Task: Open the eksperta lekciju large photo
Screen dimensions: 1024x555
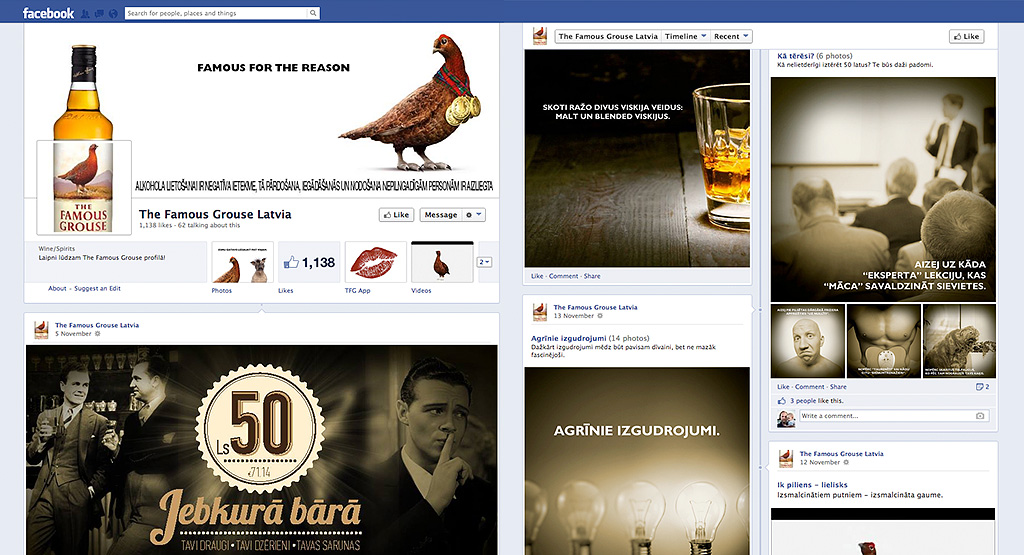Action: pos(883,189)
